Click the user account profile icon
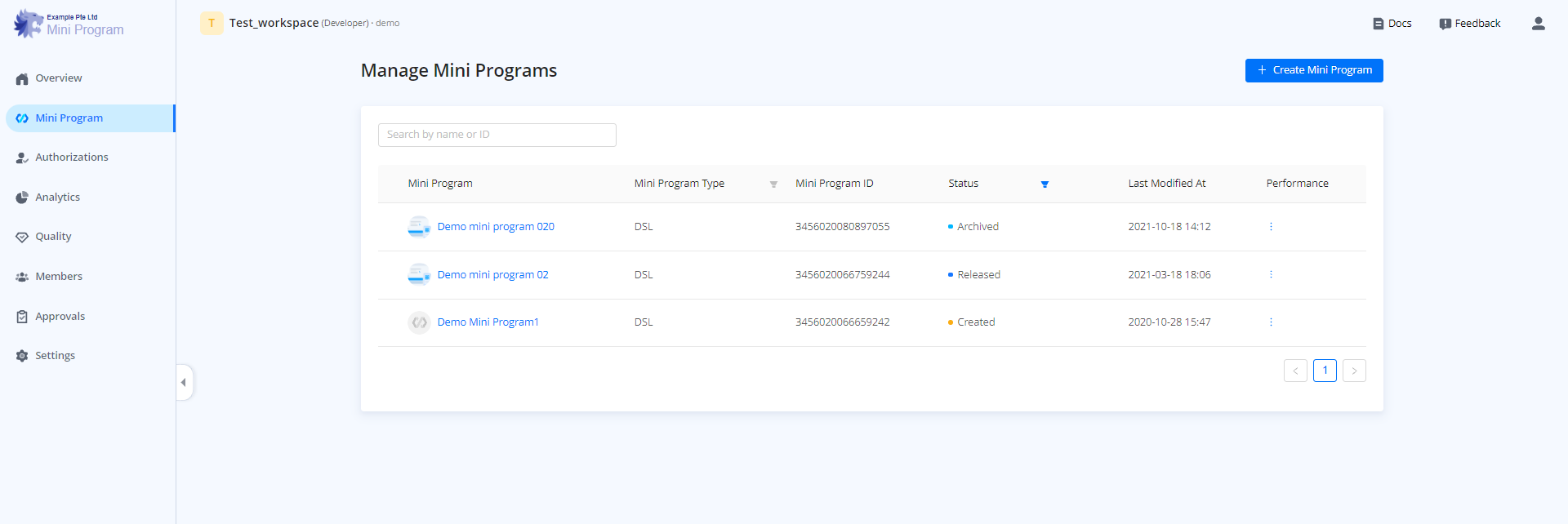The height and width of the screenshot is (524, 1568). [x=1538, y=24]
